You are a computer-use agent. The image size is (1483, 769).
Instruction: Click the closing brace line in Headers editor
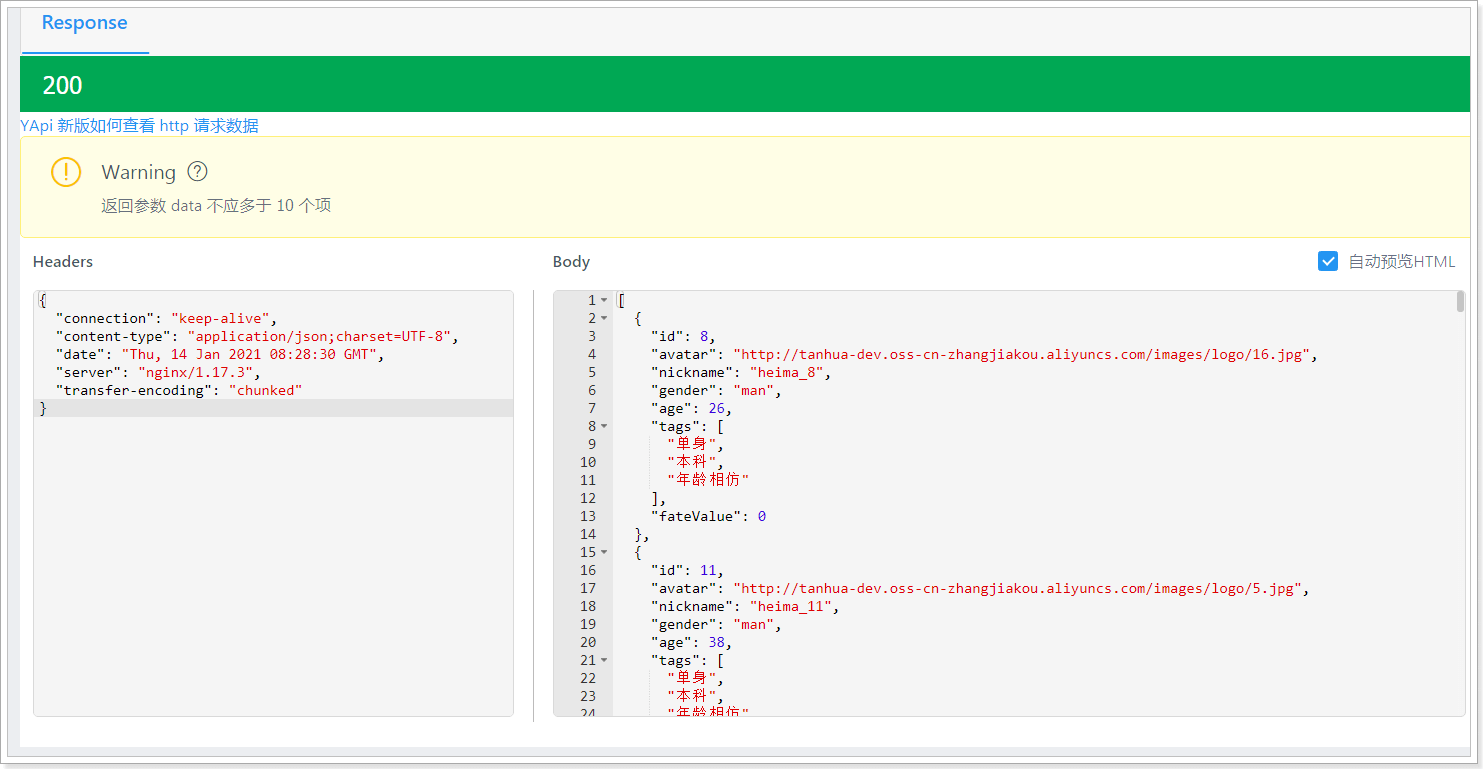(x=273, y=408)
